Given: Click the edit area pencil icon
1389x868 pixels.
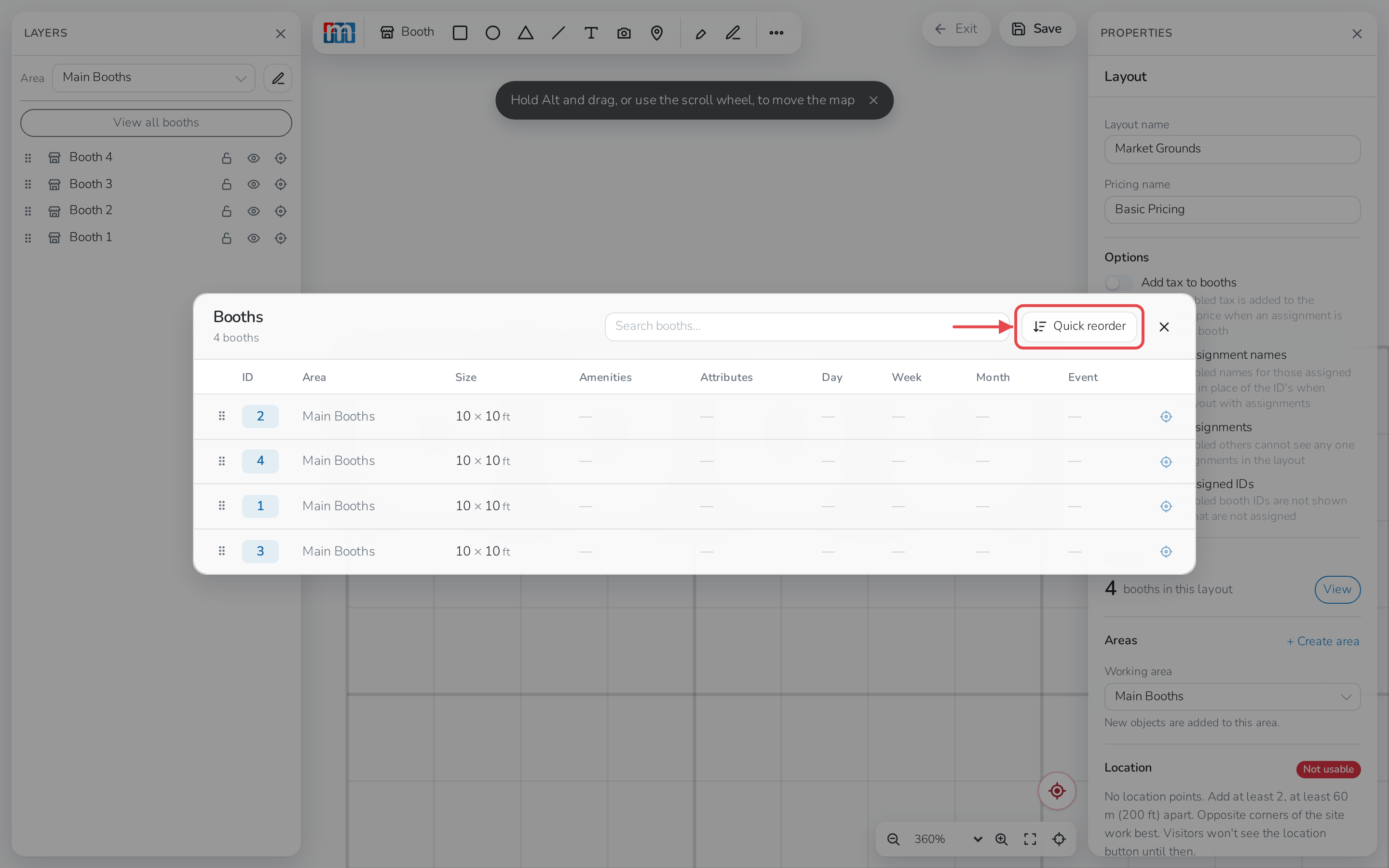Looking at the screenshot, I should (278, 78).
